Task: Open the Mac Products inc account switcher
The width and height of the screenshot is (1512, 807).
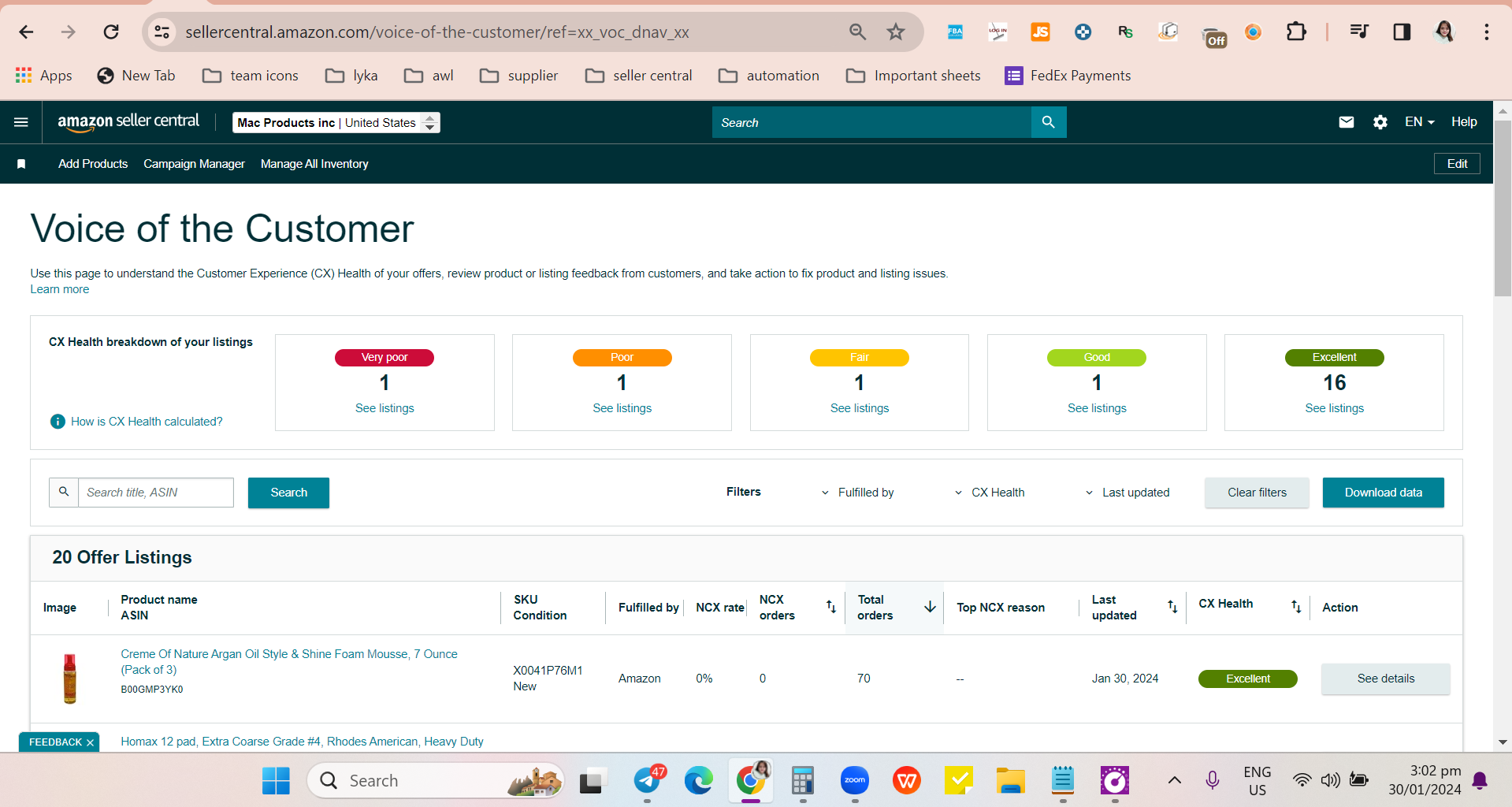Action: click(x=336, y=122)
